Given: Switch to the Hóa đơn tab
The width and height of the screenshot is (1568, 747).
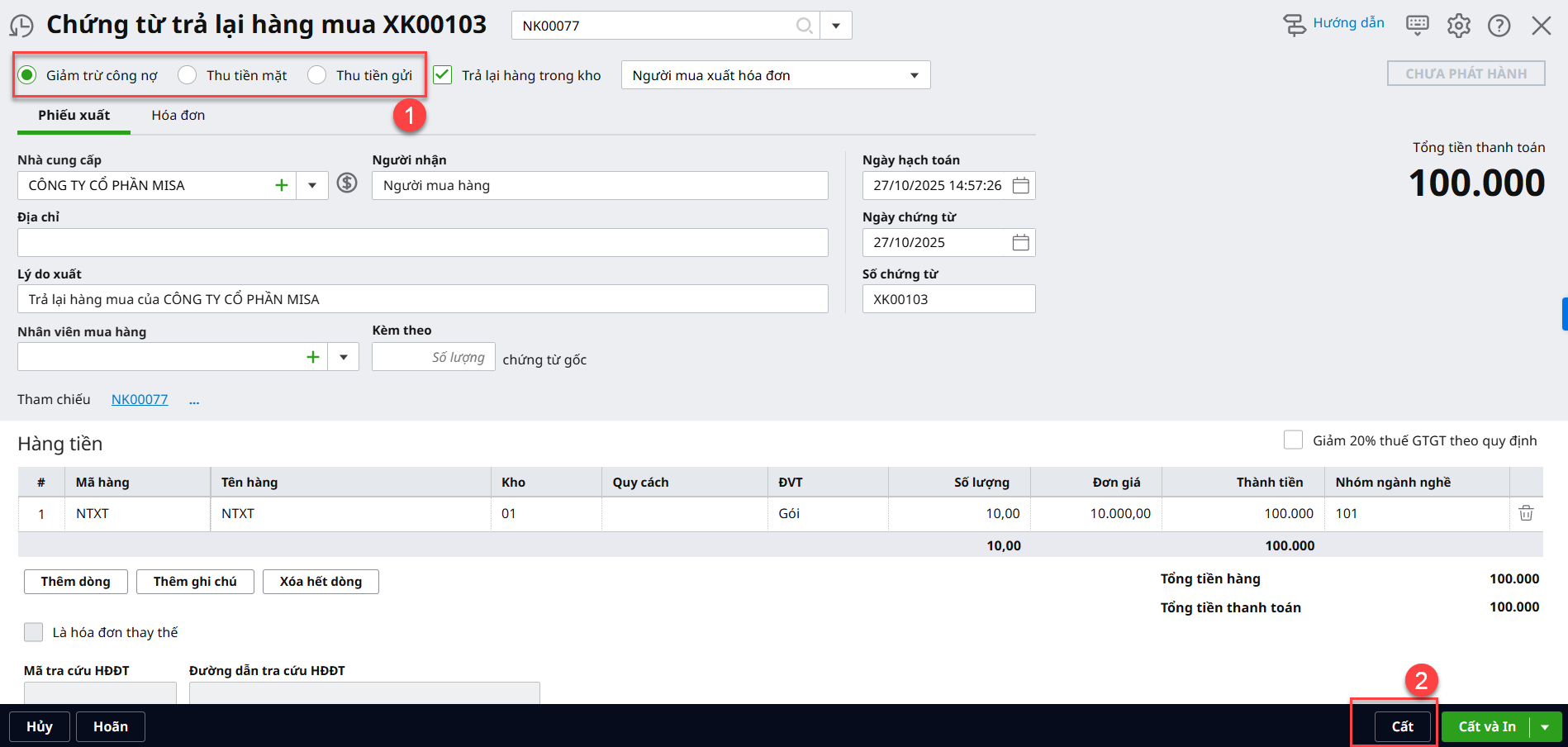Looking at the screenshot, I should (x=178, y=116).
